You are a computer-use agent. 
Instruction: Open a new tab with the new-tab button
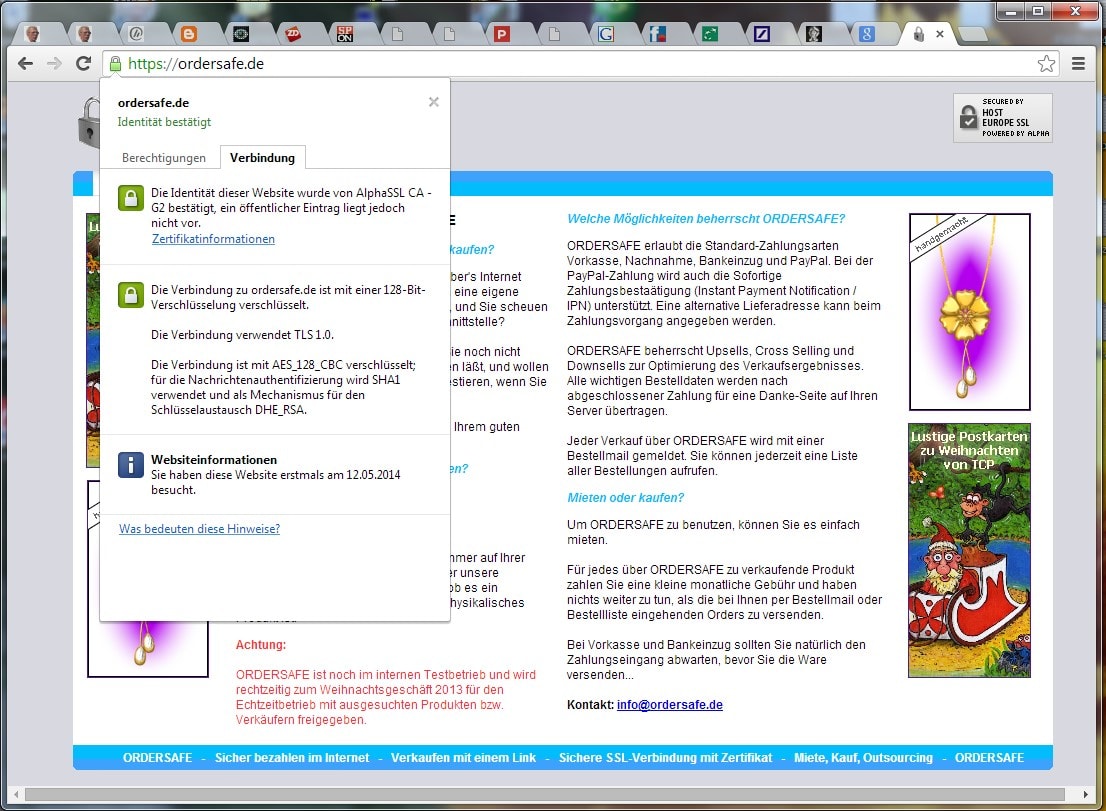(973, 34)
